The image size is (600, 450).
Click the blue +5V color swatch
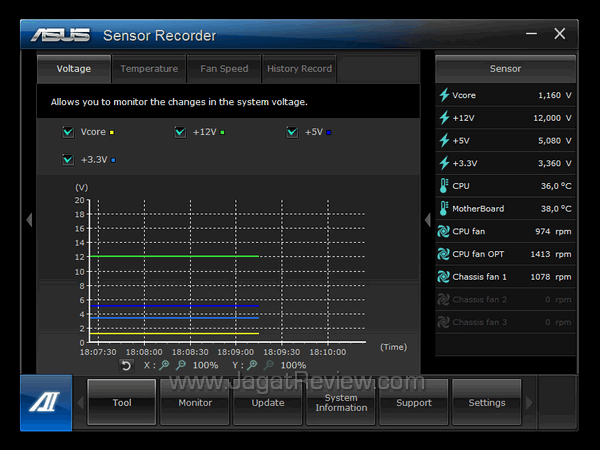[x=329, y=133]
